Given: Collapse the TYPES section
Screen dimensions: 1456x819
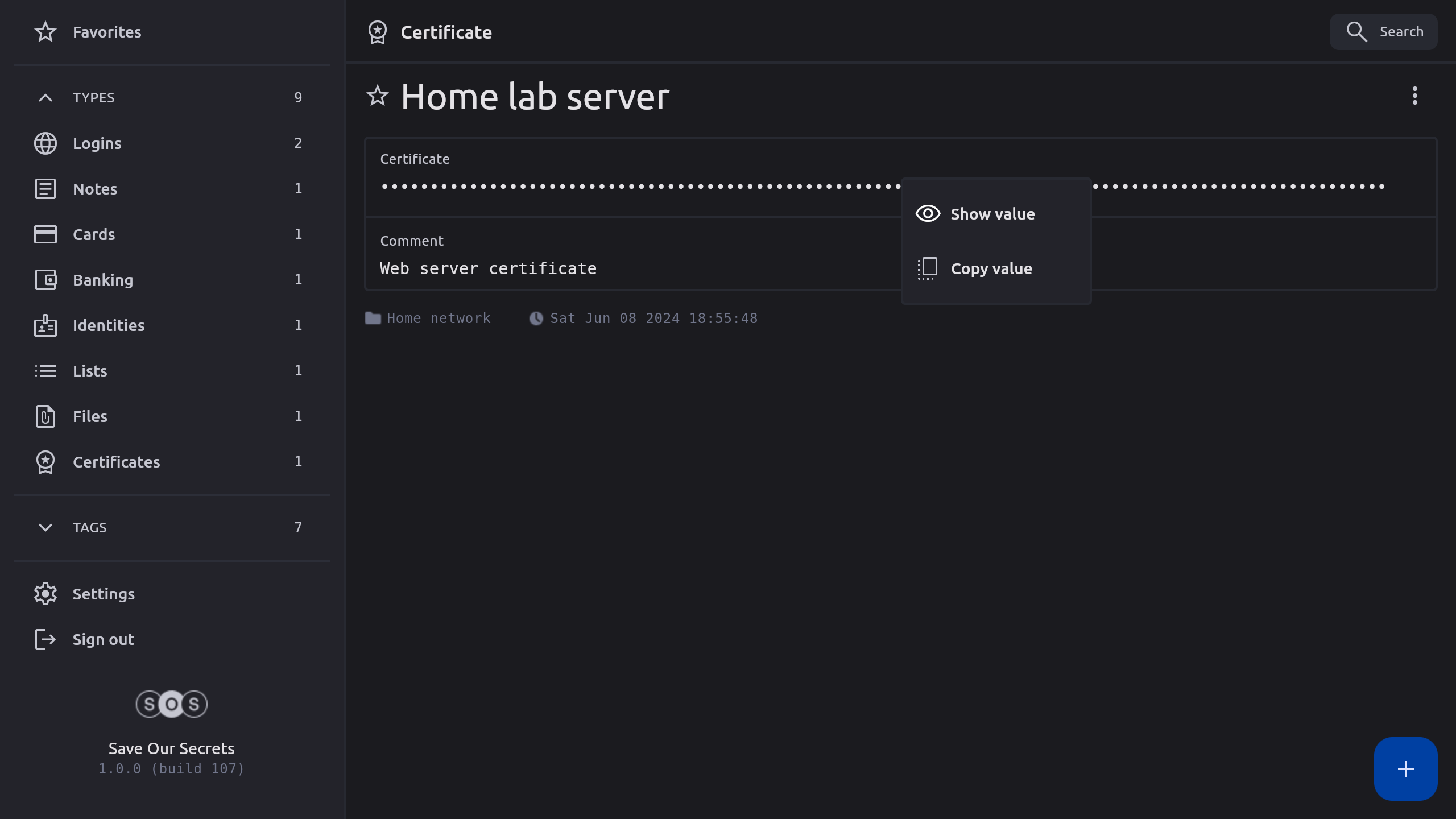Looking at the screenshot, I should click(45, 98).
